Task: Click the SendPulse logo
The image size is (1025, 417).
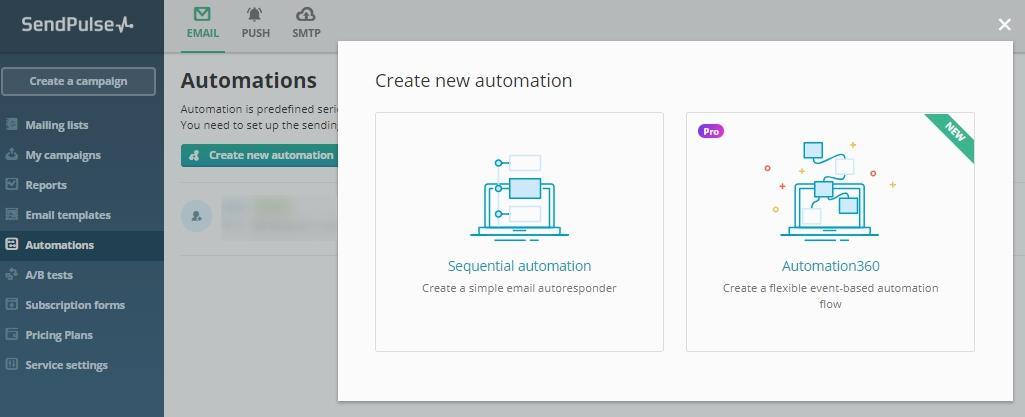Action: tap(77, 25)
